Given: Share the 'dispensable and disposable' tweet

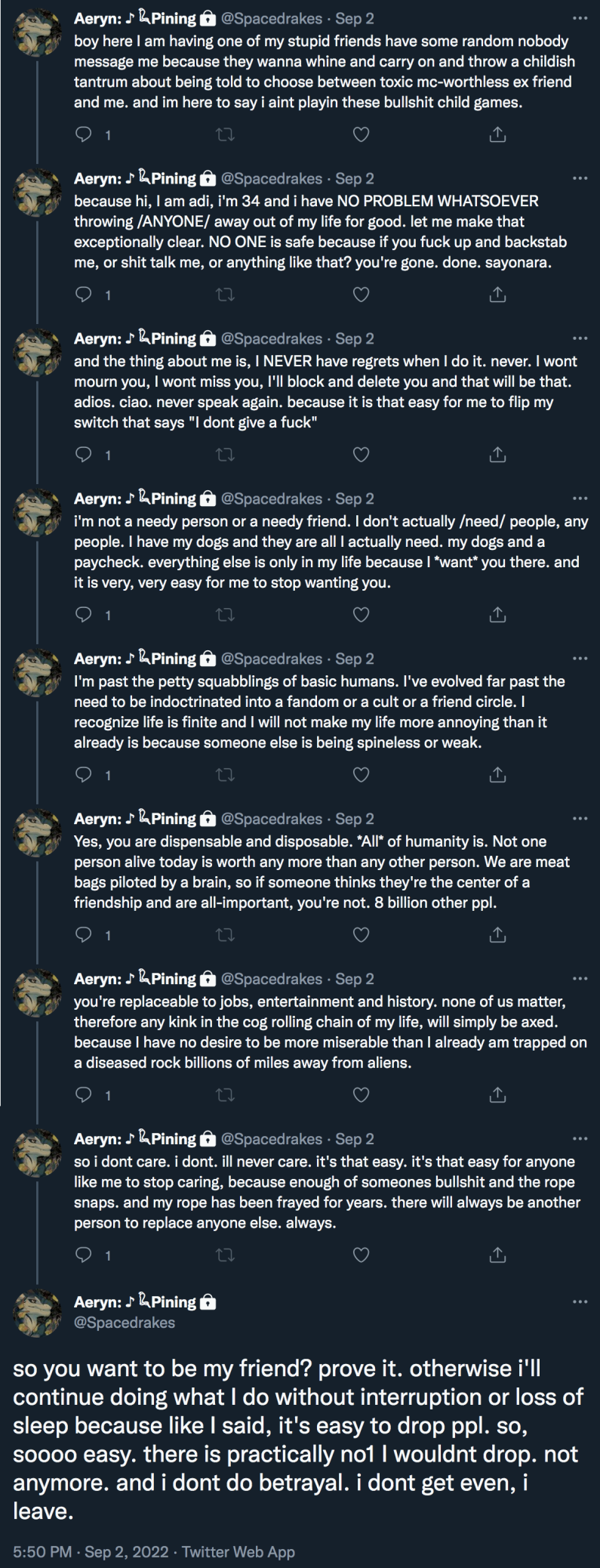Looking at the screenshot, I should click(x=497, y=935).
